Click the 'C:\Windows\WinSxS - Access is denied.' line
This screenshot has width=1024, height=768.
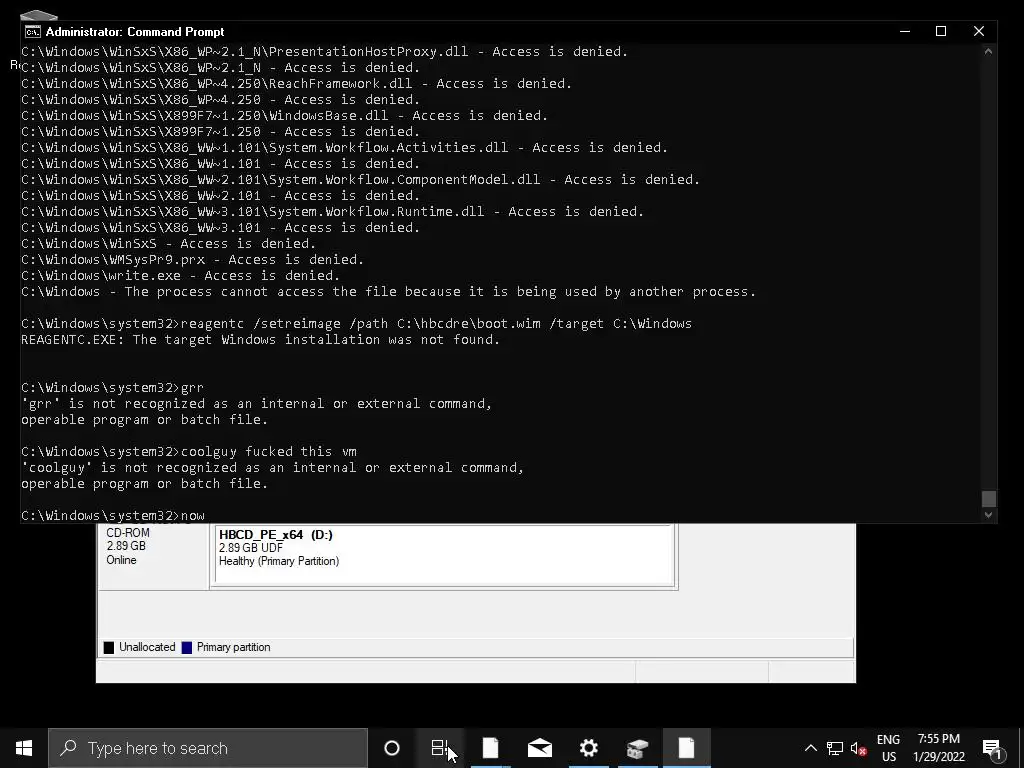click(168, 244)
